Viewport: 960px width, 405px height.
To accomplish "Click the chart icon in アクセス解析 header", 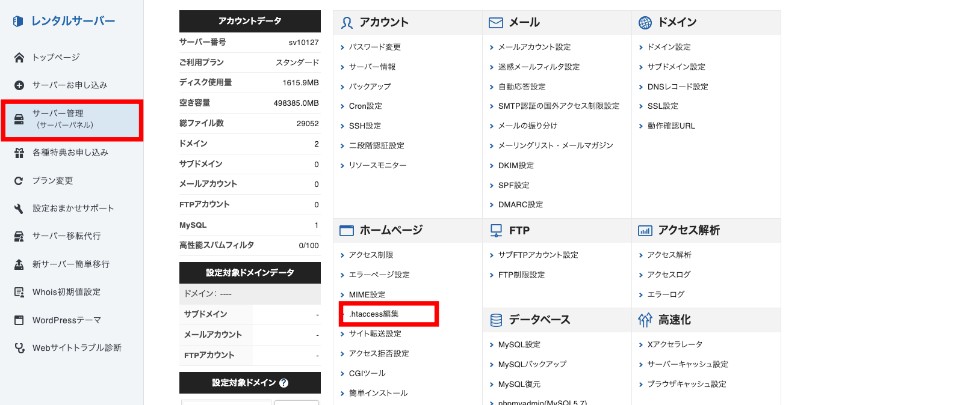I will [645, 231].
